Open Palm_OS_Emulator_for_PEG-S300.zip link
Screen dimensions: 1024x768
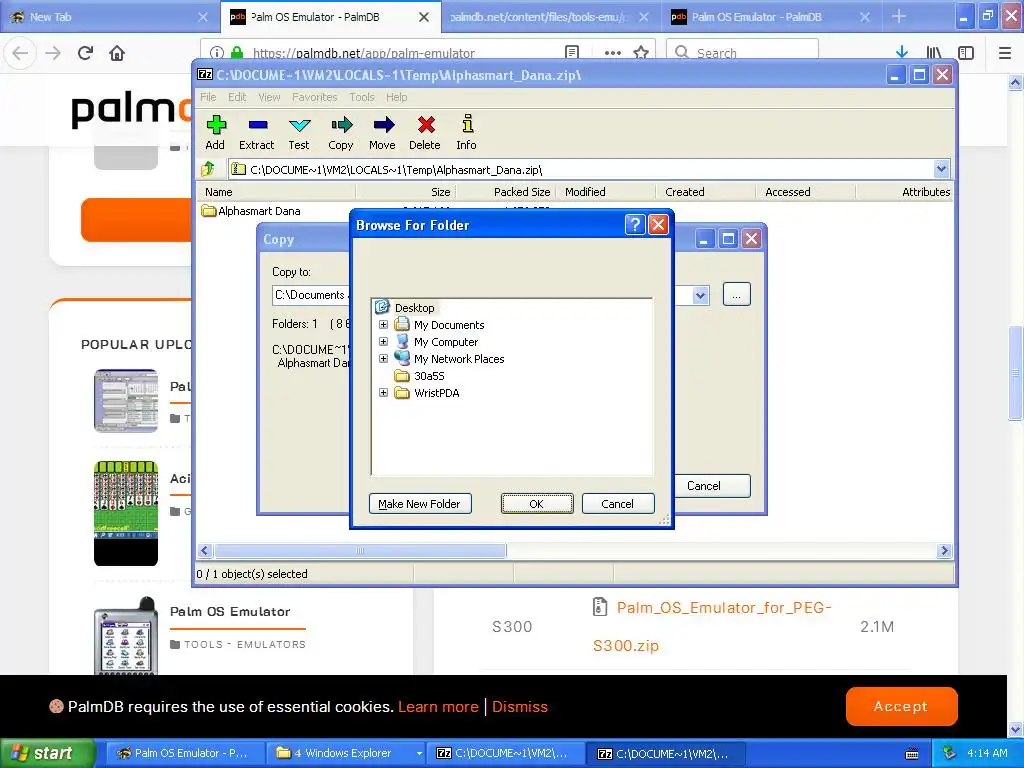pyautogui.click(x=712, y=626)
